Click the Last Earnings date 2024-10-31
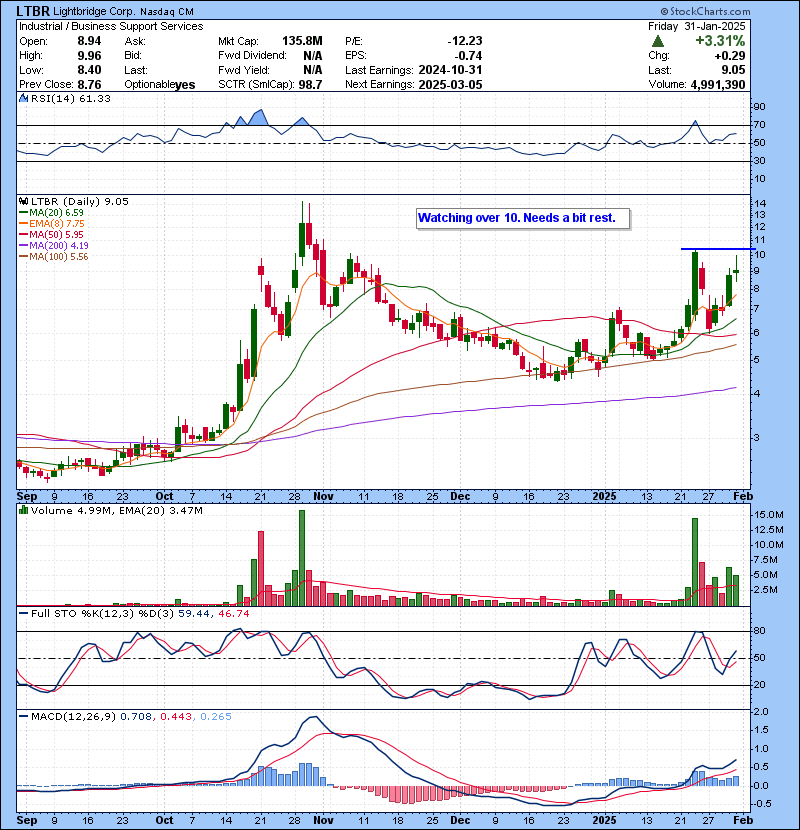The width and height of the screenshot is (800, 830). (x=450, y=70)
